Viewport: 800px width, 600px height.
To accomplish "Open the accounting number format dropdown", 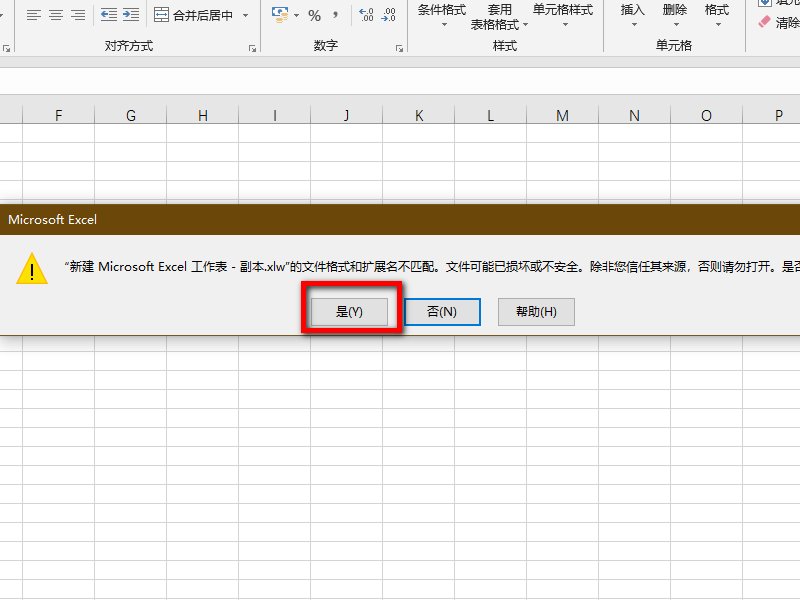I will [296, 15].
